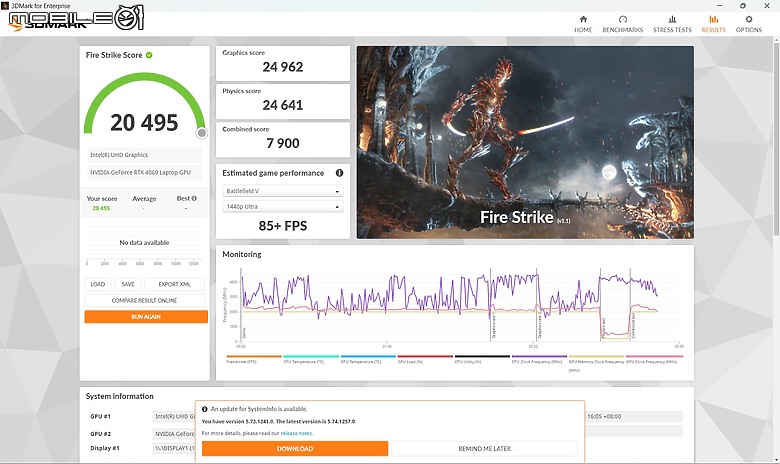
Task: Click COMPARE RESULT ONLINE button
Action: (x=144, y=300)
